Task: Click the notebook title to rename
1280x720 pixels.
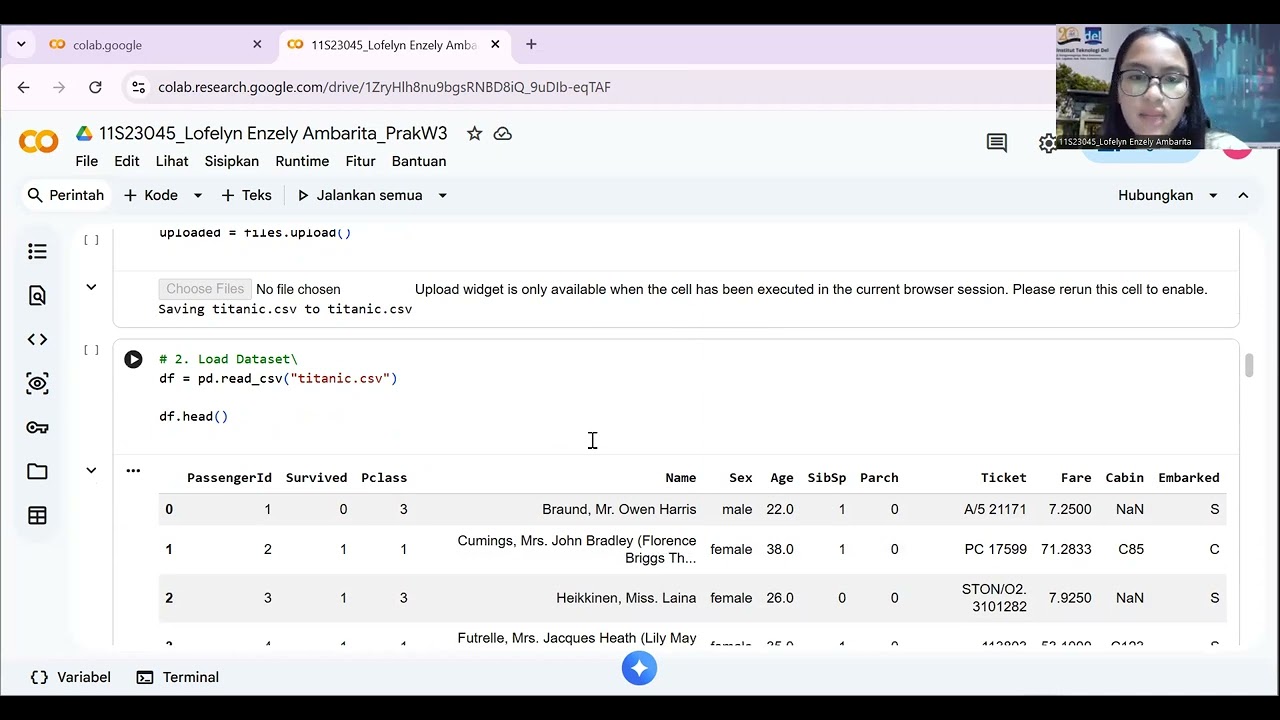Action: [273, 133]
